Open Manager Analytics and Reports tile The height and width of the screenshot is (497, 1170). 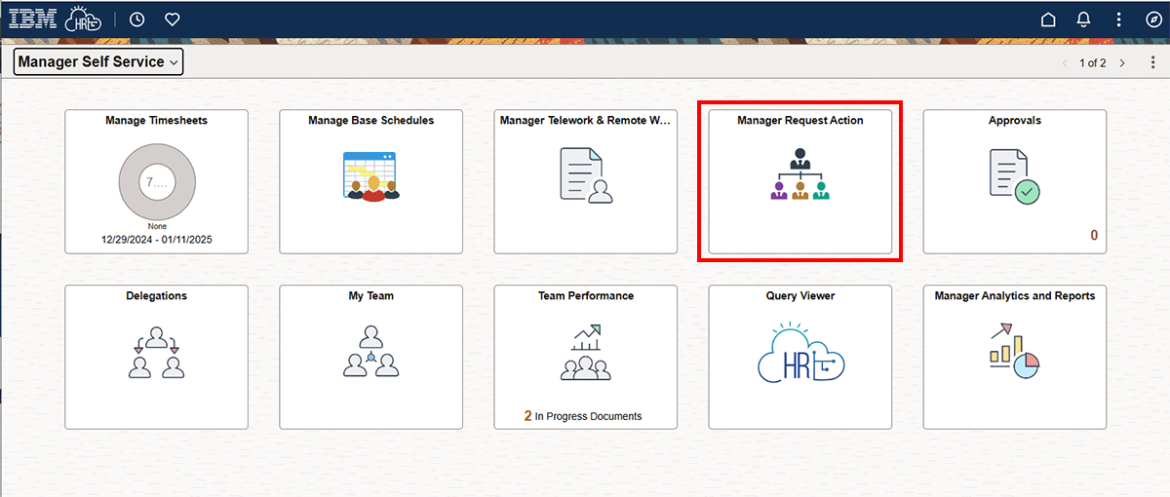1014,357
